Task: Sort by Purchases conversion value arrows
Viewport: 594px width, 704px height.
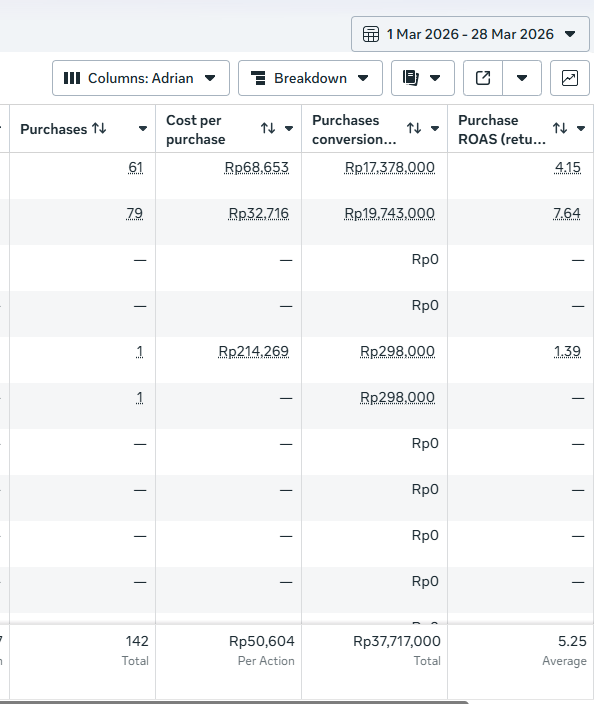Action: 414,128
